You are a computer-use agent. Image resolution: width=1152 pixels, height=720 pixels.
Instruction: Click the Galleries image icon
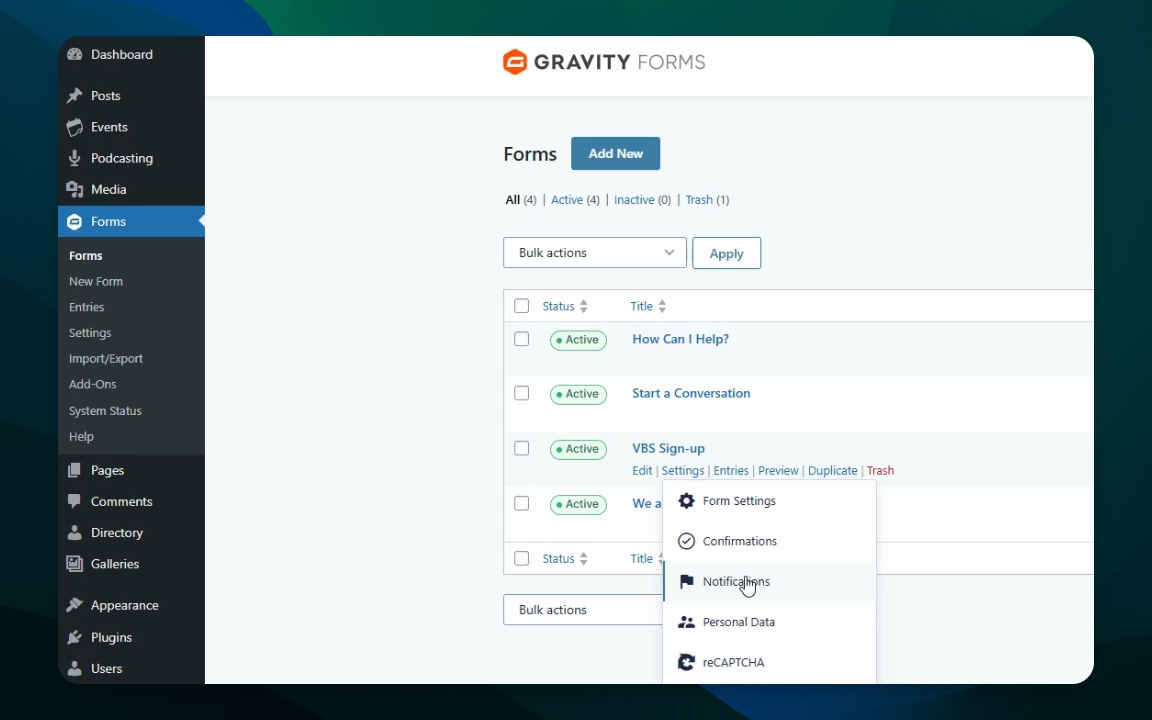74,564
